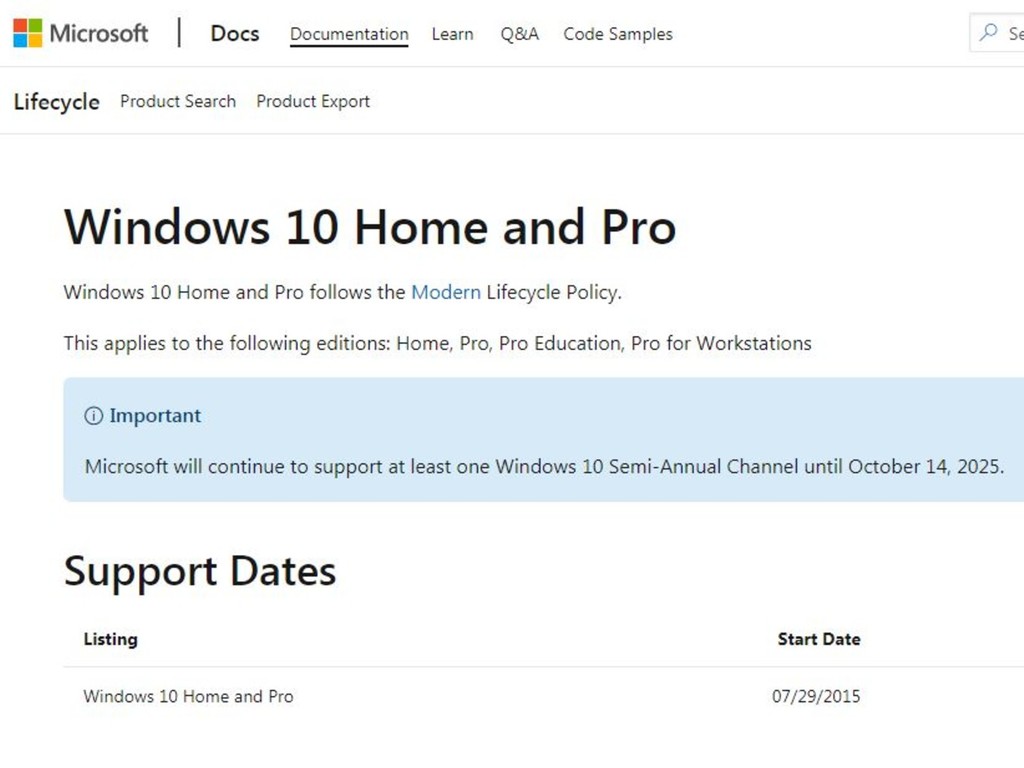This screenshot has width=1024, height=768.
Task: Click the Lifecycle section heading link
Action: point(57,102)
